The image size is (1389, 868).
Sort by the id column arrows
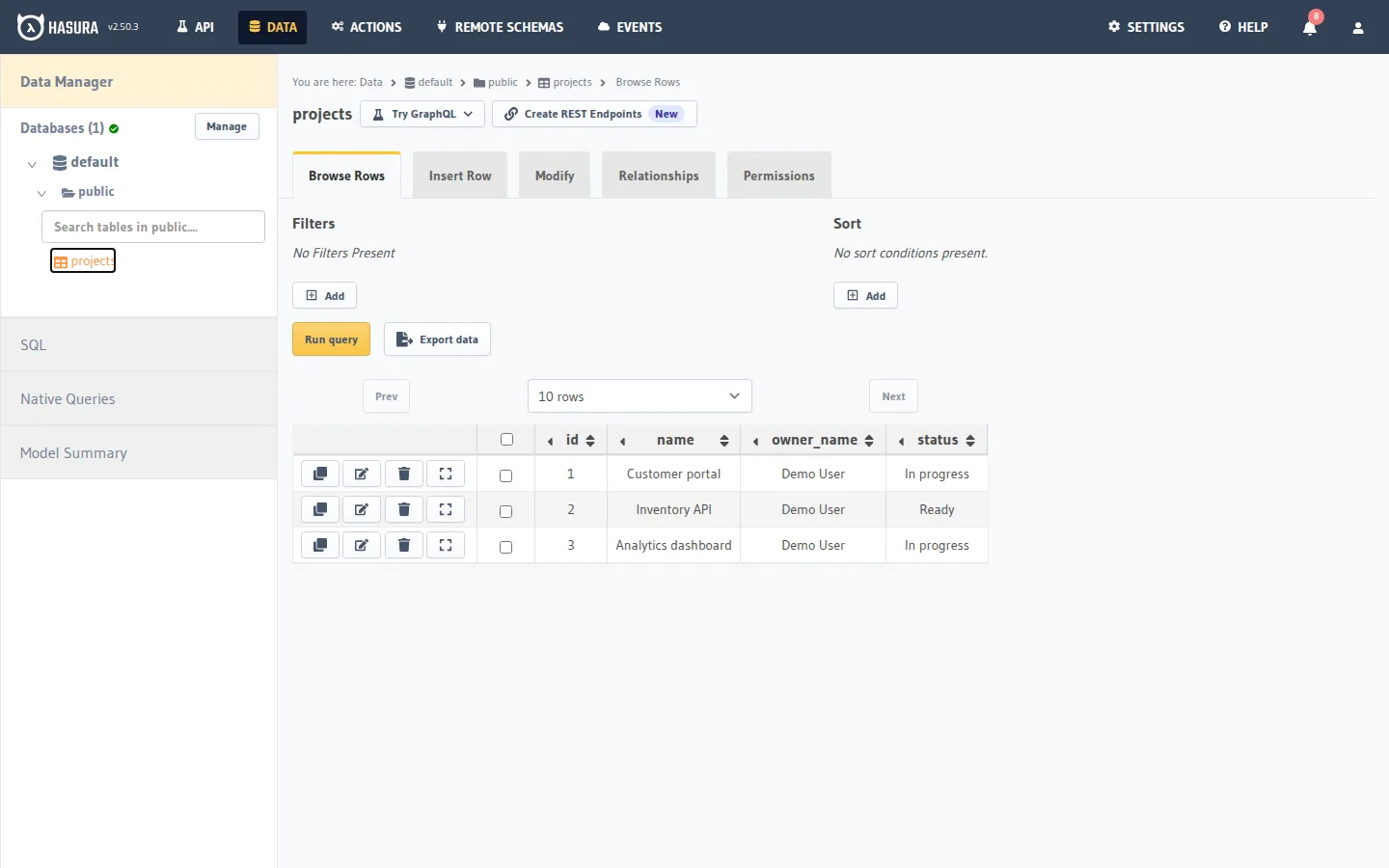[590, 441]
